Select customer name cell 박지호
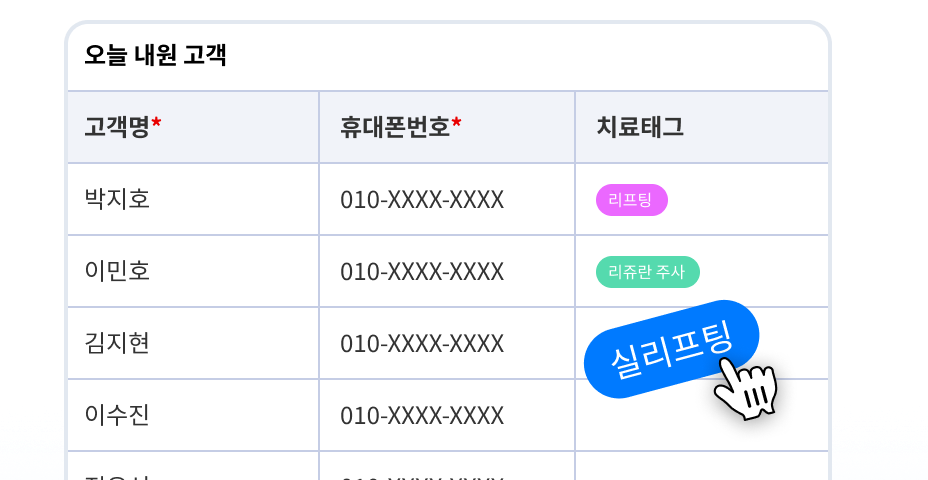Image resolution: width=928 pixels, height=480 pixels. click(x=193, y=199)
